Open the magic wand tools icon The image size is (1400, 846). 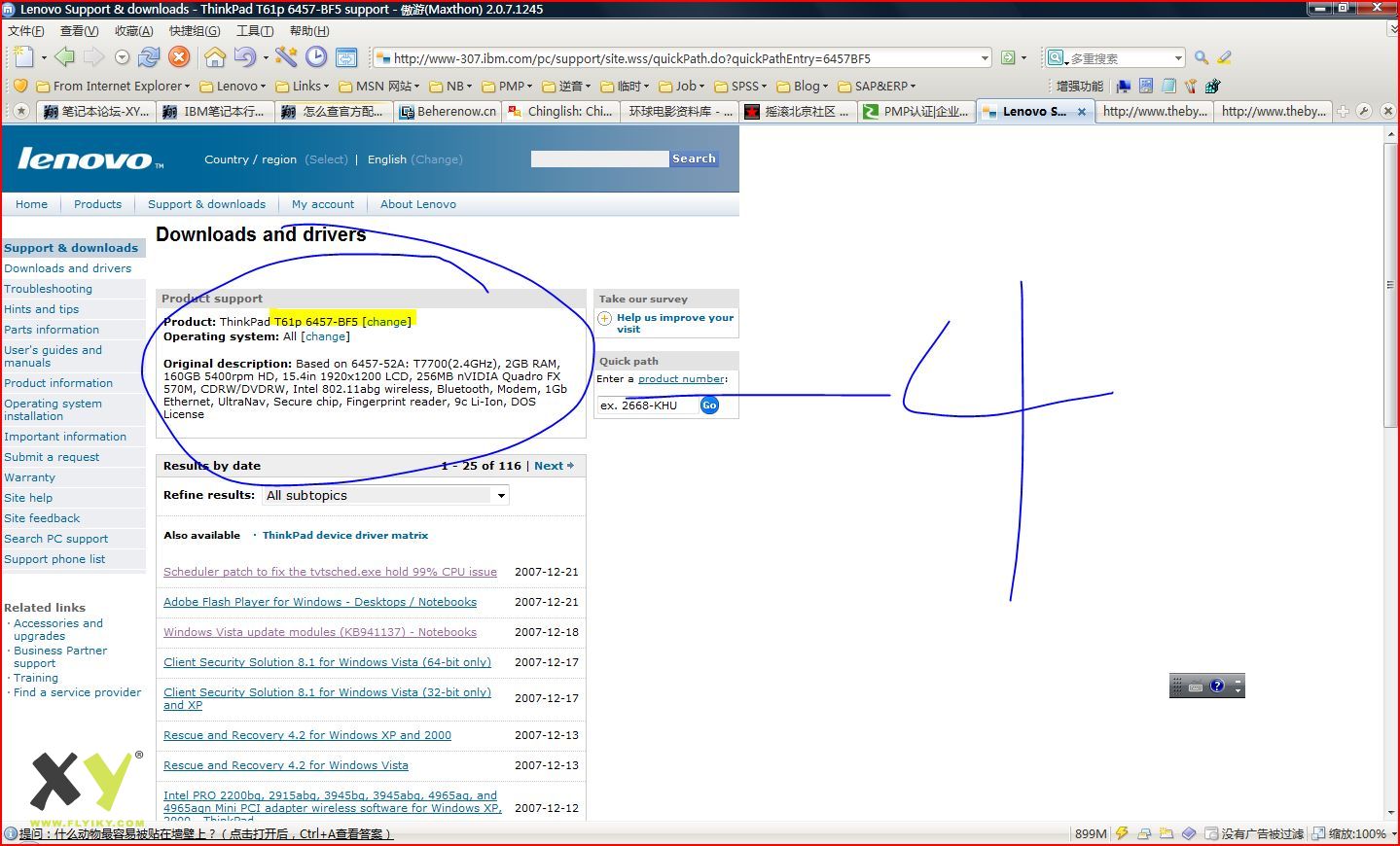tap(285, 57)
